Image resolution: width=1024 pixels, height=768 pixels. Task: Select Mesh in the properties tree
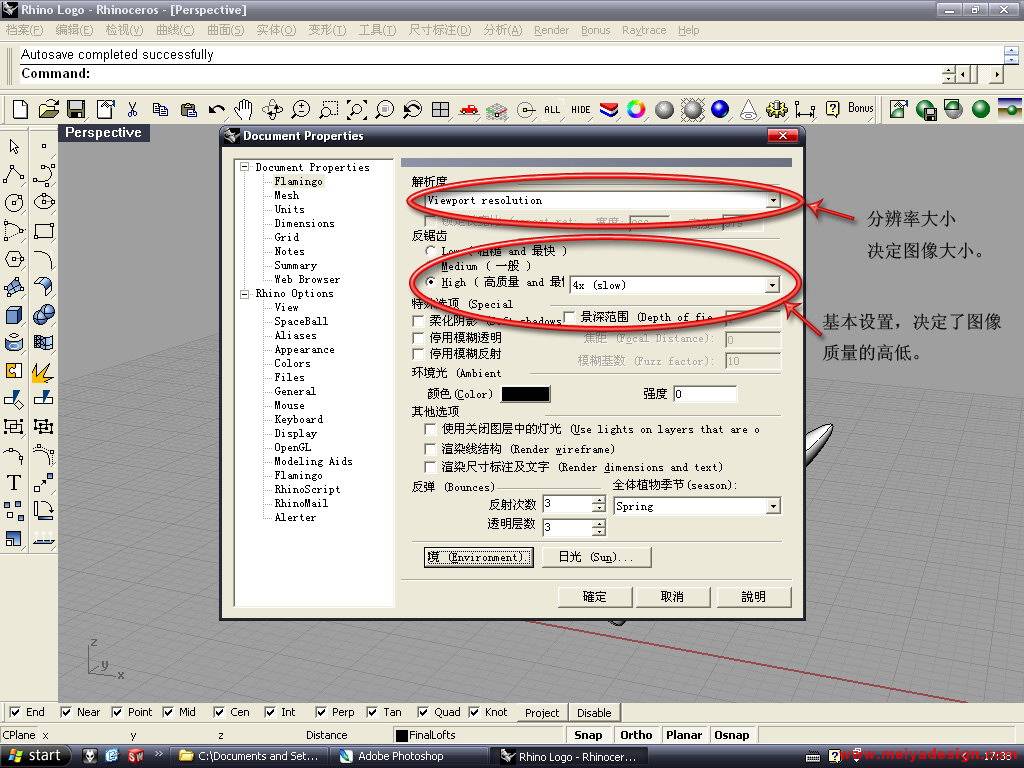(x=286, y=195)
